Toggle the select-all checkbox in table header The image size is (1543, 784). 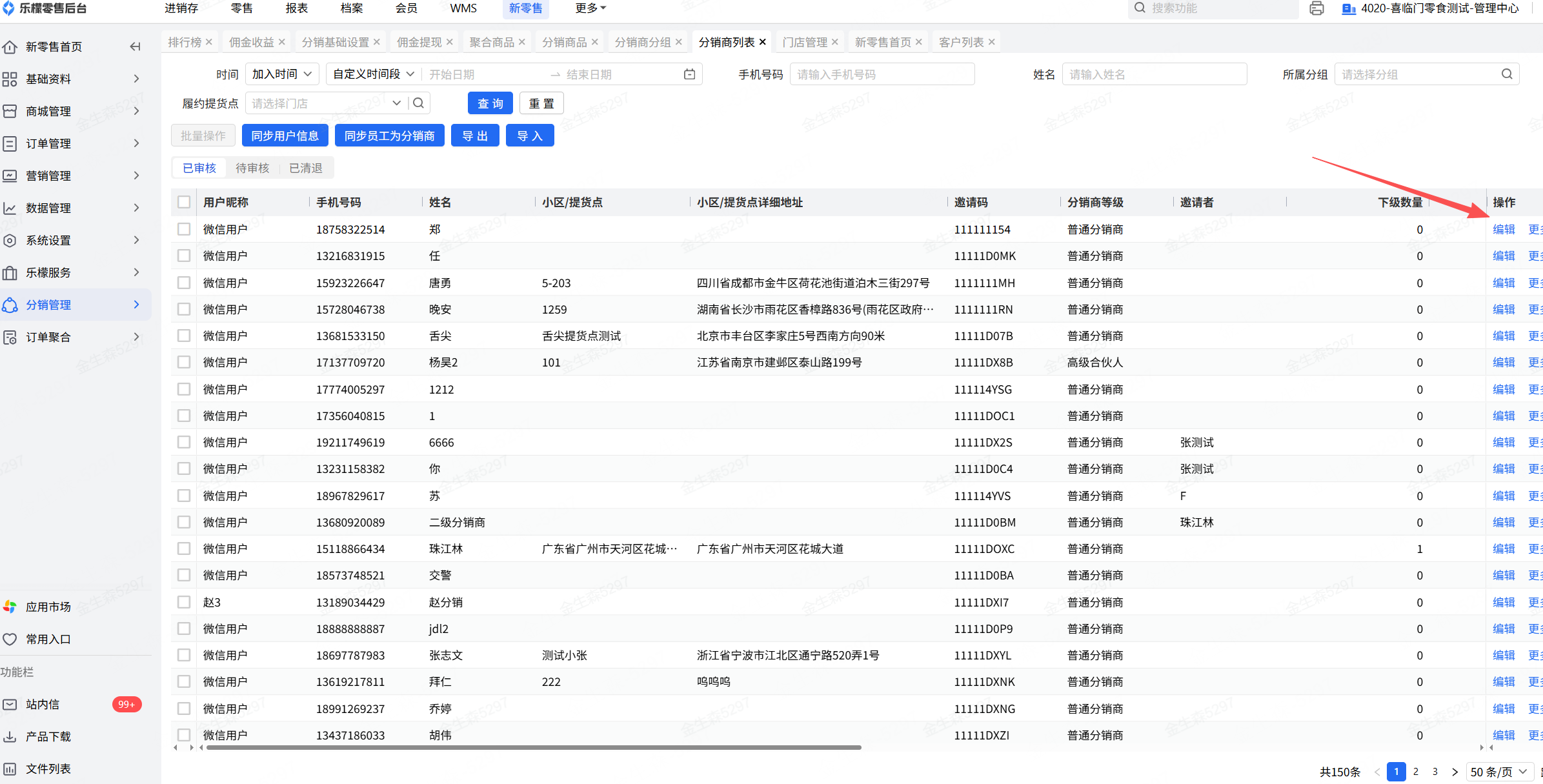(x=184, y=202)
